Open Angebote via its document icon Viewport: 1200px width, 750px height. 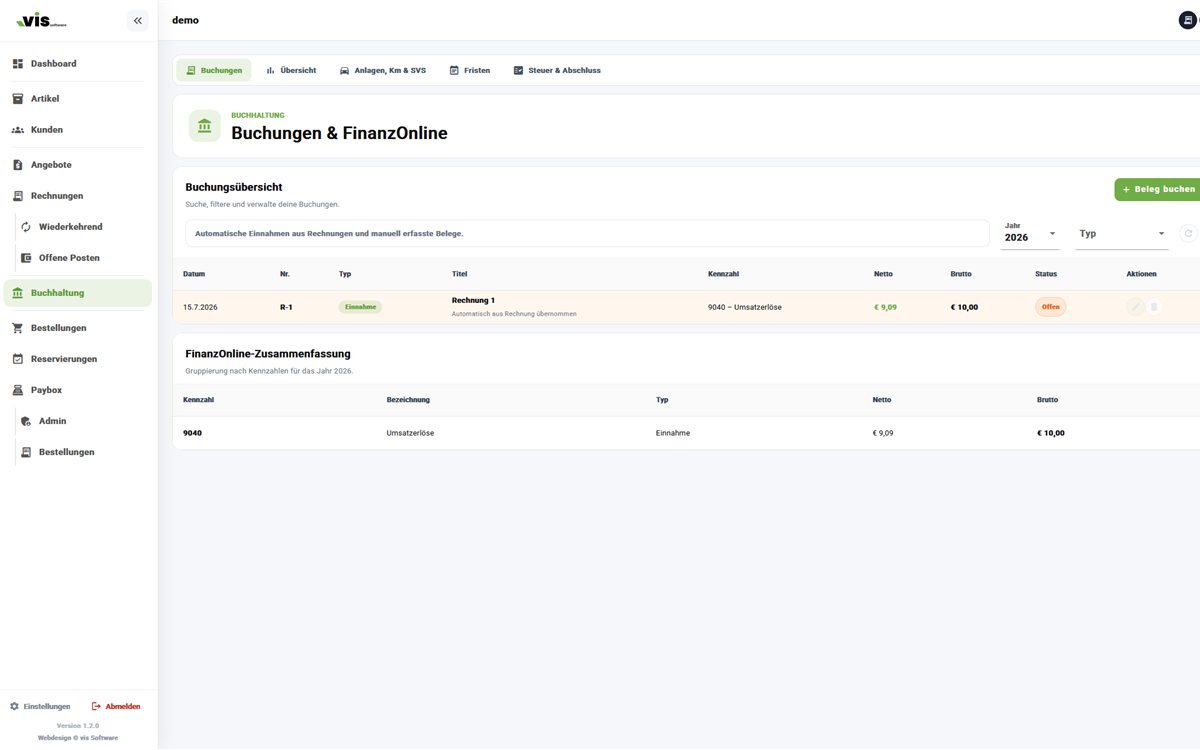tap(18, 165)
